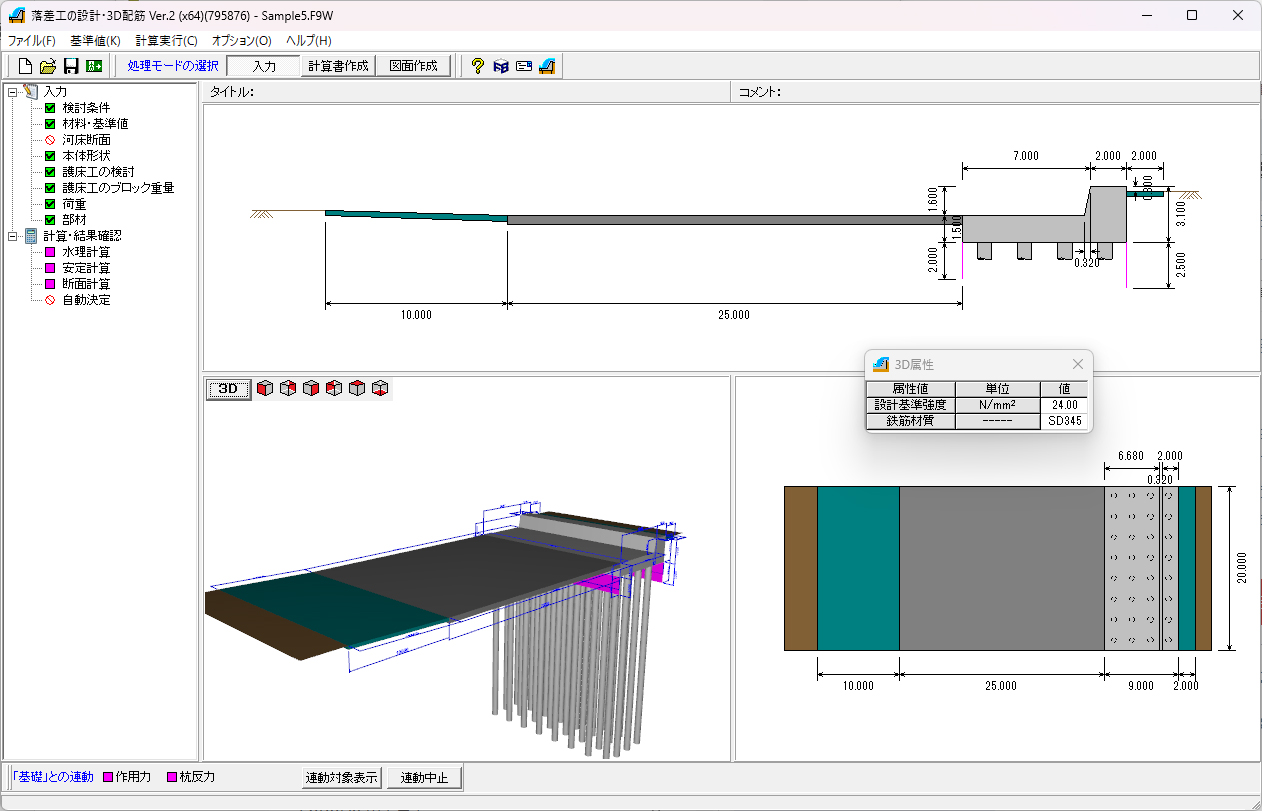The image size is (1262, 811).
Task: Save using the floppy disk icon
Action: pos(71,66)
